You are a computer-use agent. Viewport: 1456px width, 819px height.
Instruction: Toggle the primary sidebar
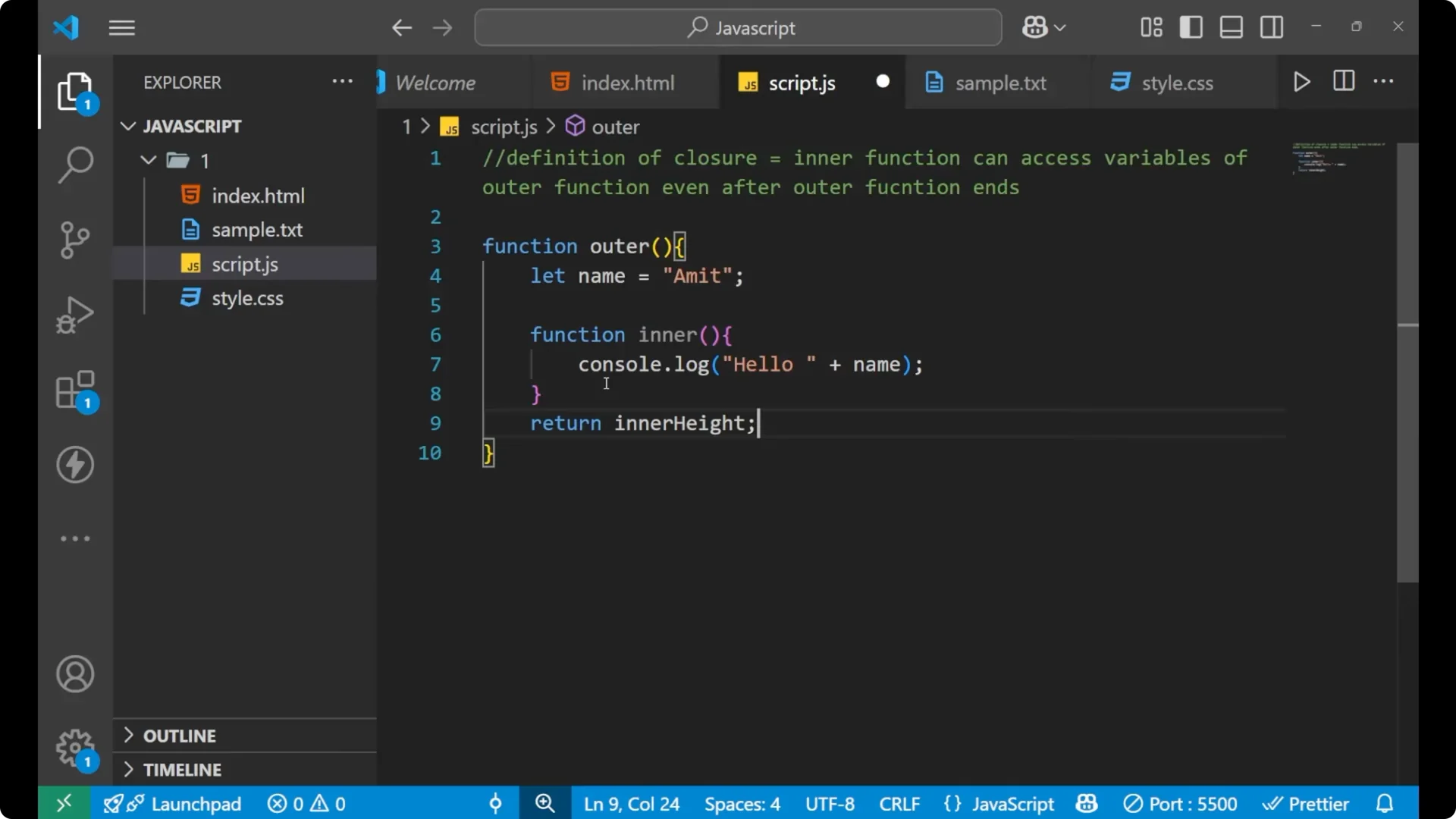pyautogui.click(x=1191, y=27)
